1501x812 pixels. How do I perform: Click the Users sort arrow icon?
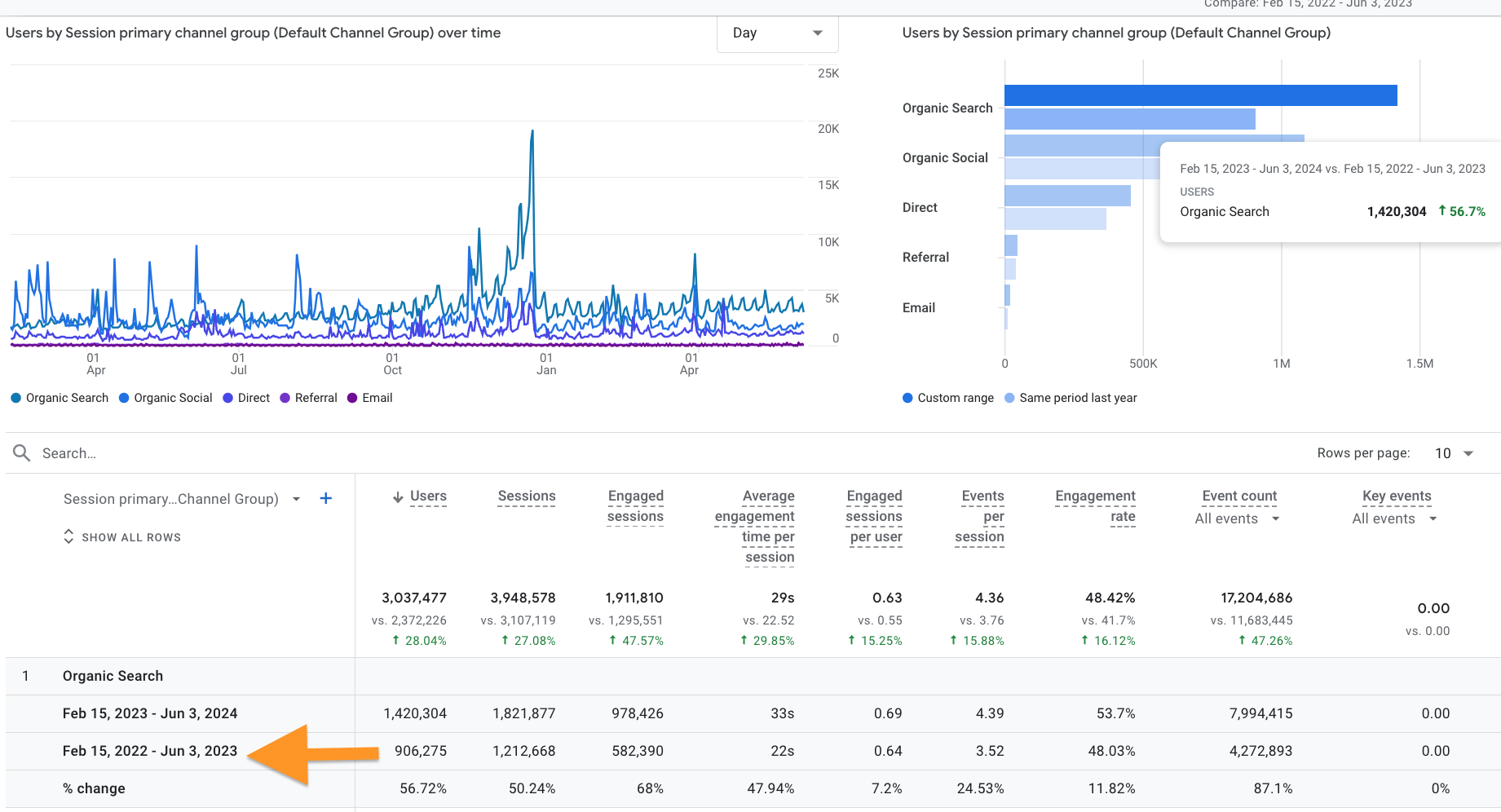point(398,497)
